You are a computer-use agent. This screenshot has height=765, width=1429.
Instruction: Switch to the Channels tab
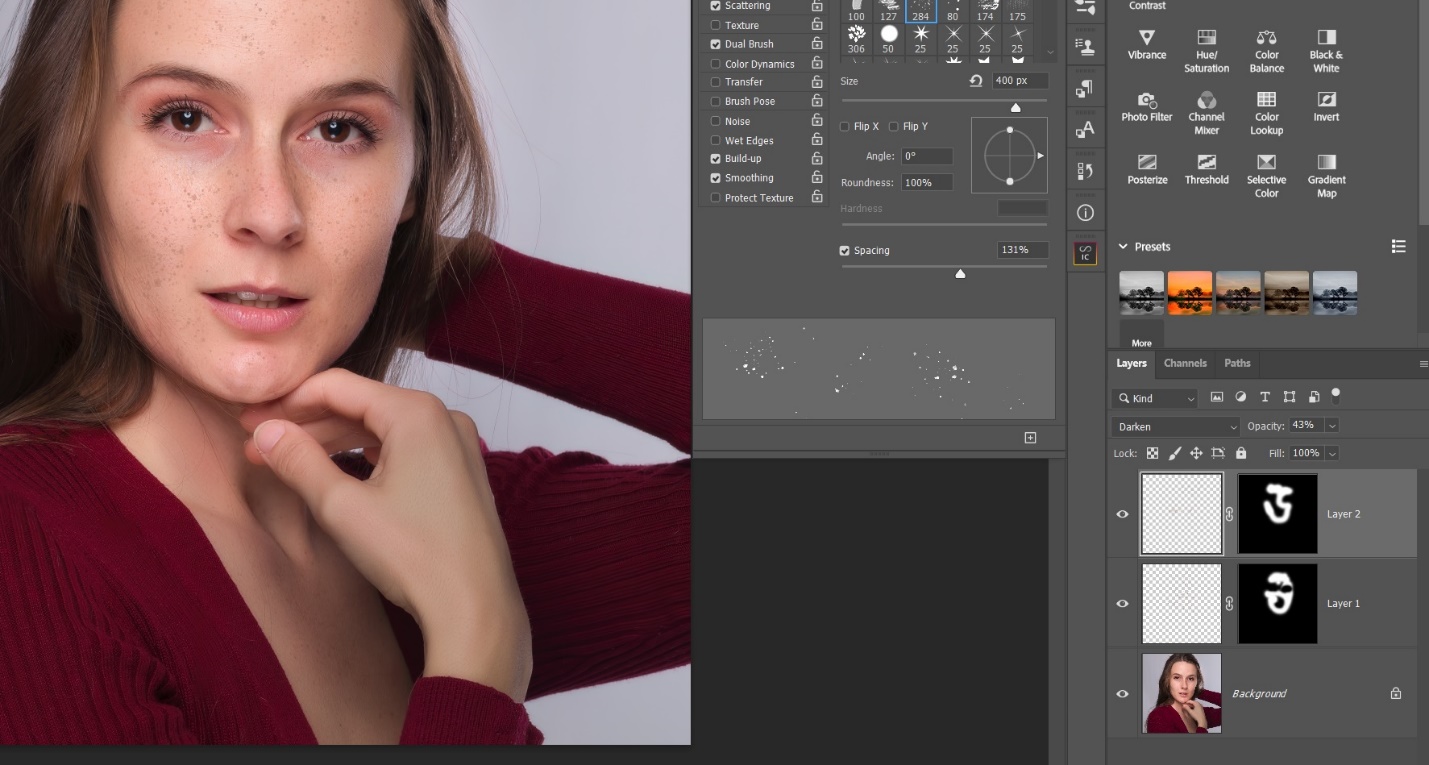pos(1185,363)
